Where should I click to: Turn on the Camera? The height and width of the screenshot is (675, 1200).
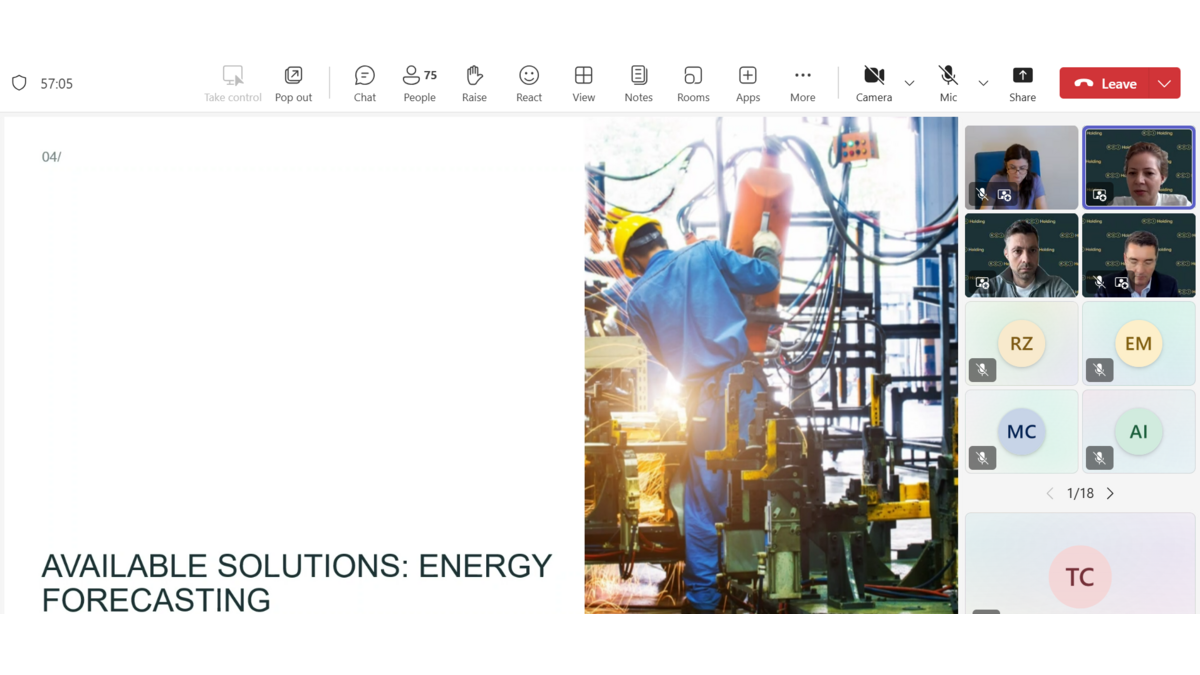tap(874, 83)
